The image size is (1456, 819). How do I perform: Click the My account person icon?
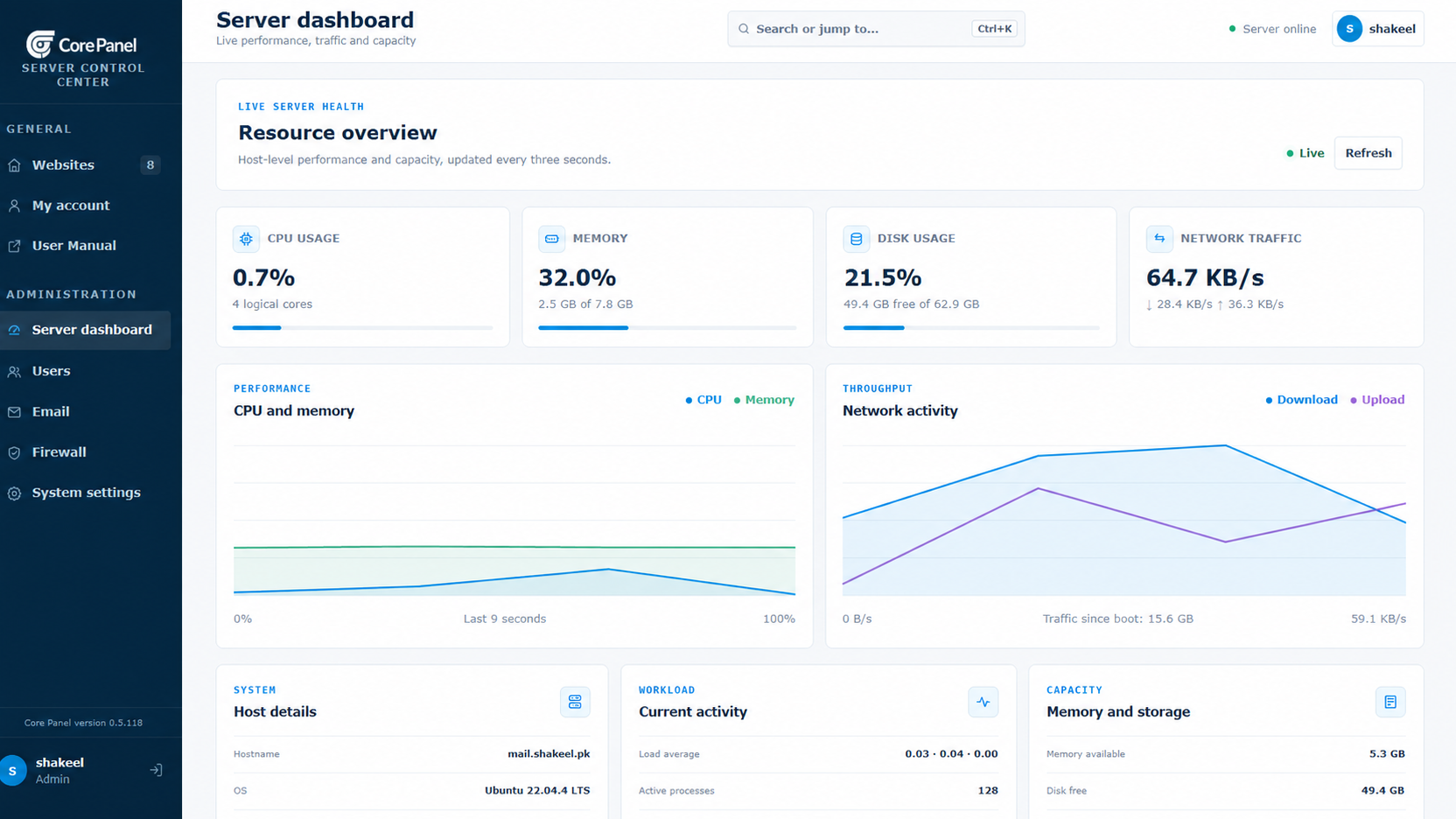(x=14, y=206)
